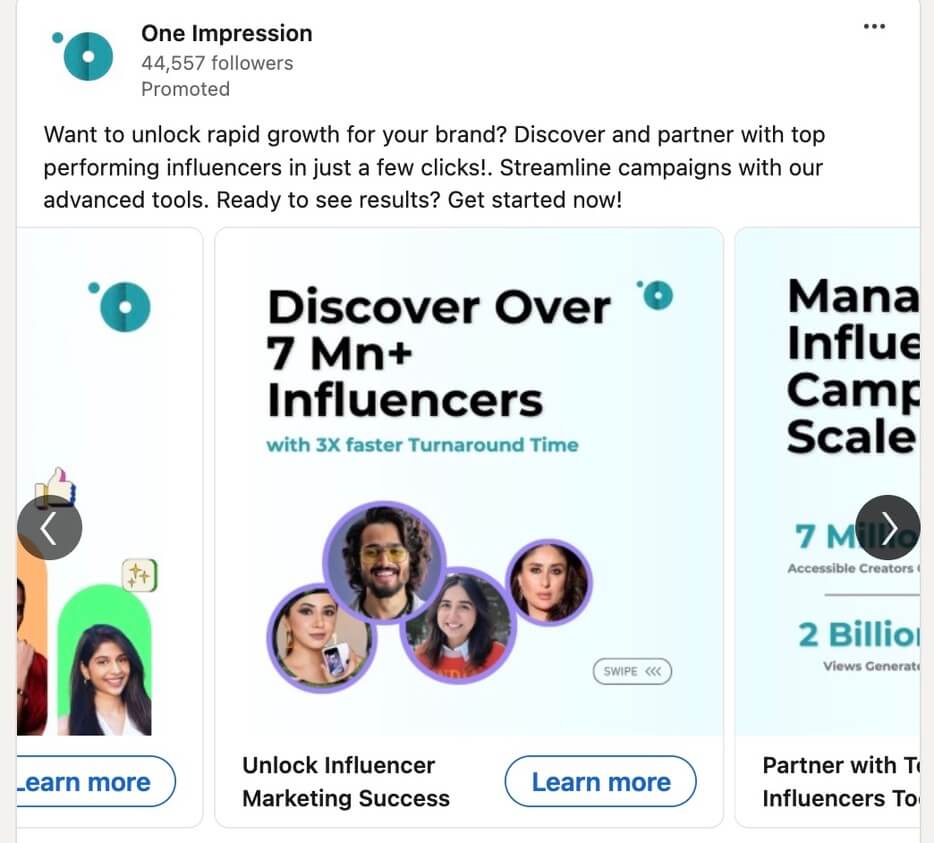Viewport: 934px width, 843px height.
Task: Click the Partner with Top Influencers title
Action: click(839, 782)
